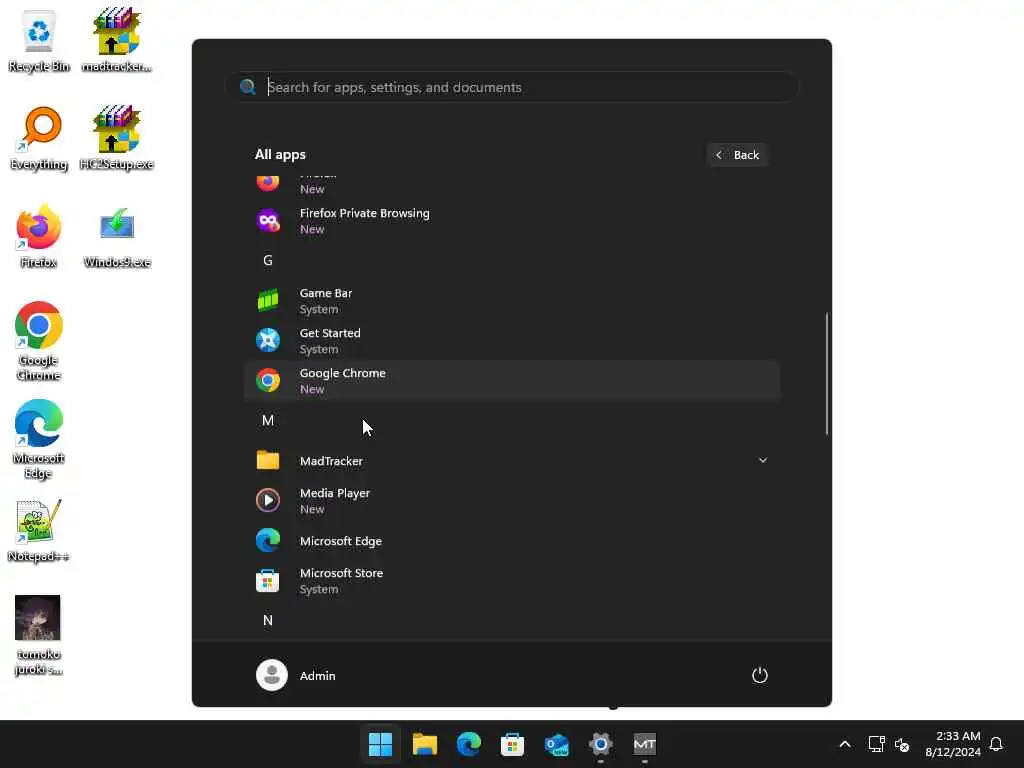Open Get Started app in All apps
This screenshot has height=768, width=1024.
(512, 341)
